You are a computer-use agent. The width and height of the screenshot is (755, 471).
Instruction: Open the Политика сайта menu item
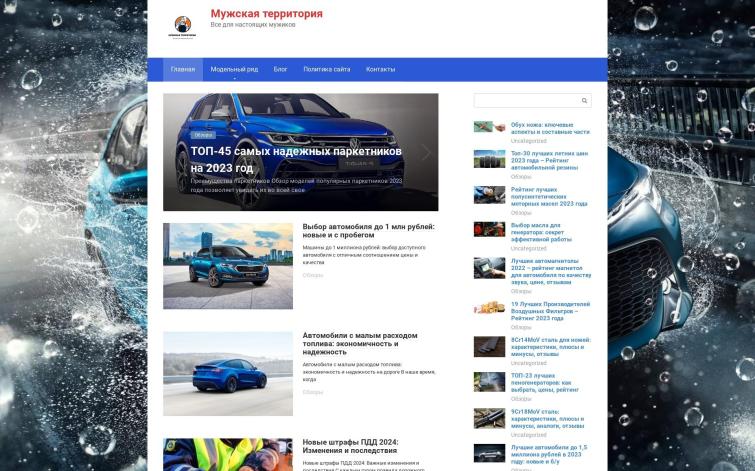click(326, 69)
